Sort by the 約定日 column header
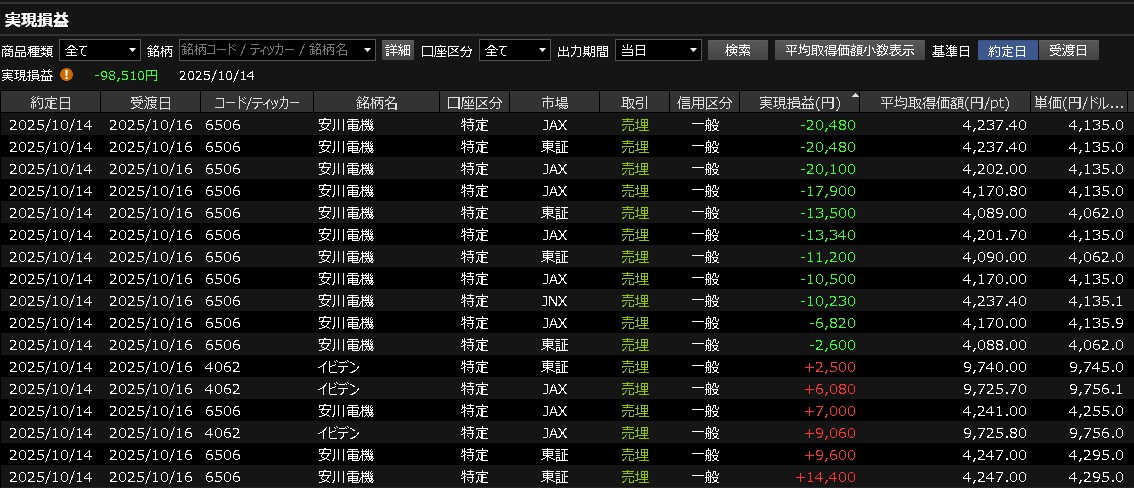The image size is (1134, 488). click(50, 102)
